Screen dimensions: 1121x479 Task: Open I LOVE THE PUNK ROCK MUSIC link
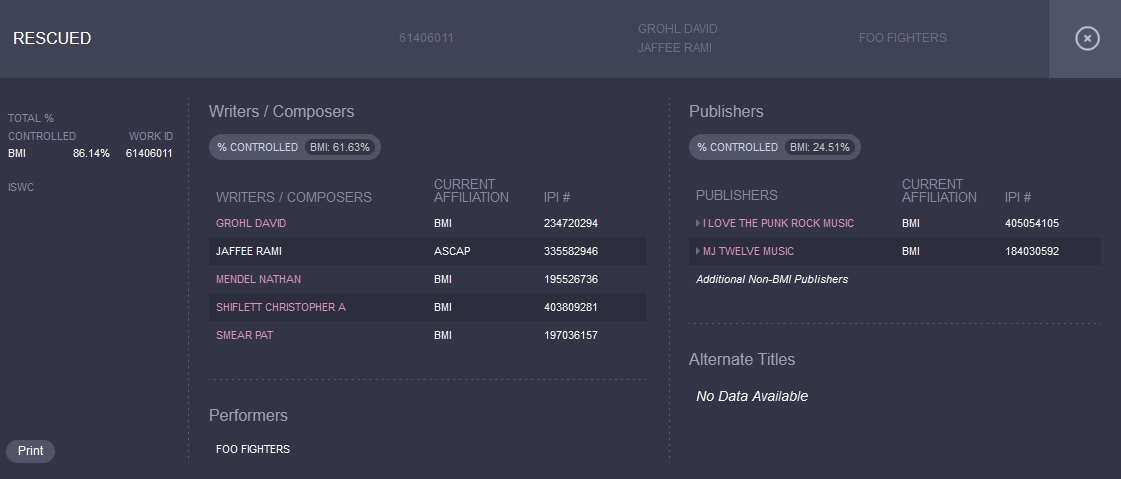778,223
